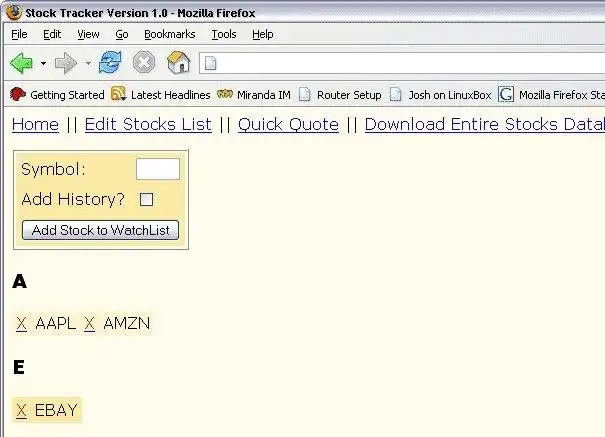Open the View menu
Screen dimensions: 605x437
click(x=88, y=34)
